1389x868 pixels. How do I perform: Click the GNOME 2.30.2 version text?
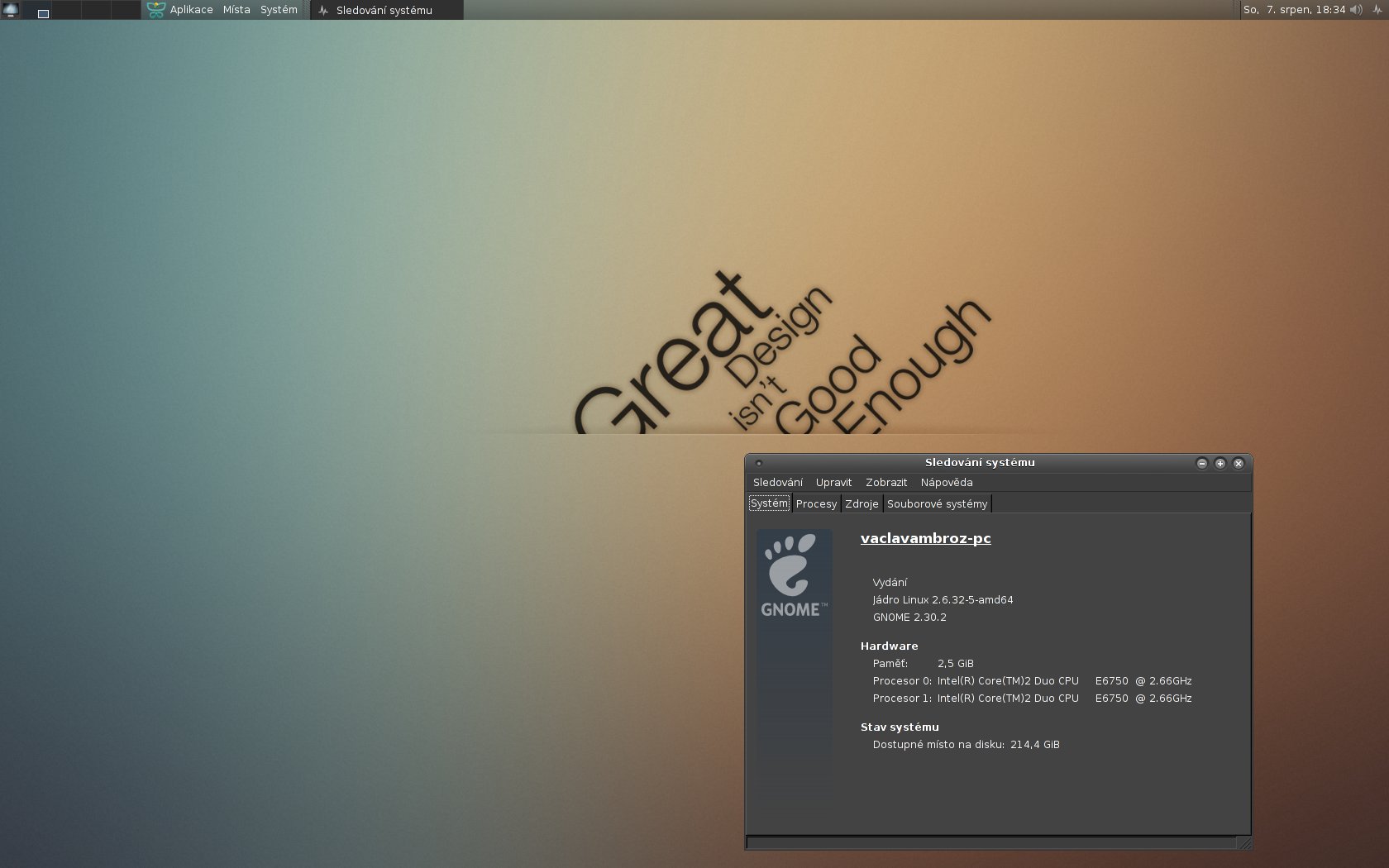pyautogui.click(x=909, y=618)
